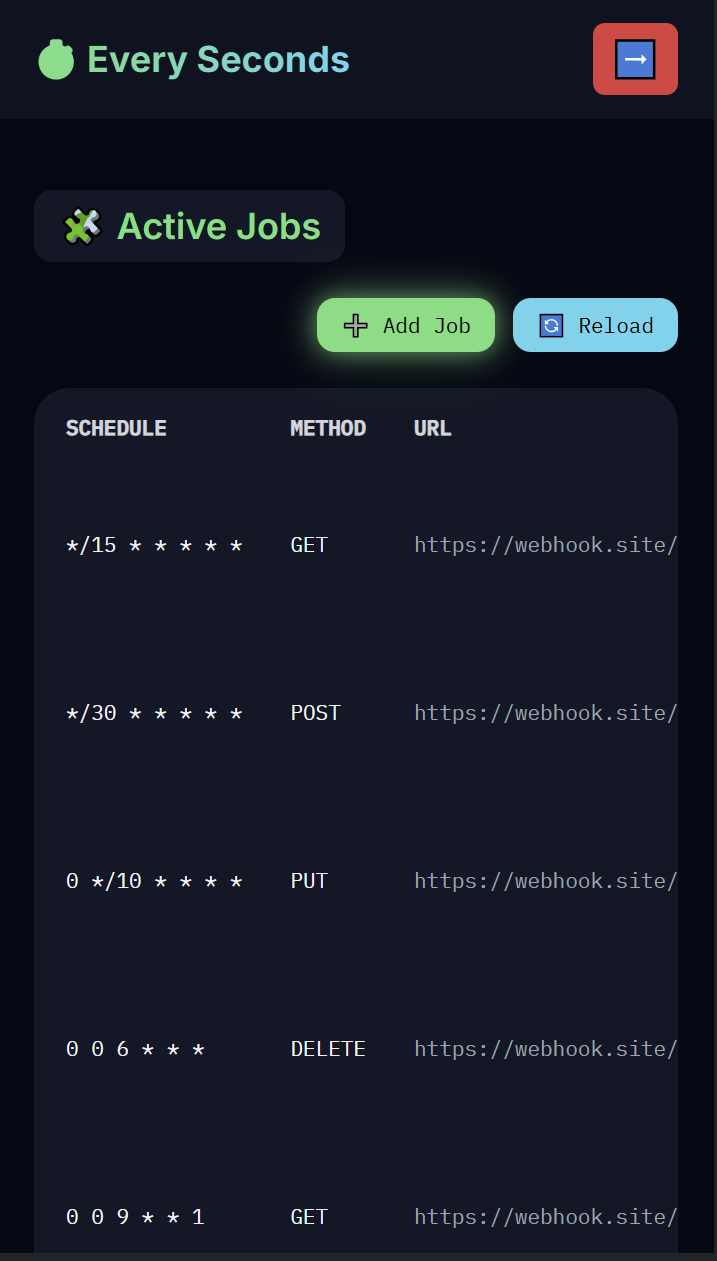
Task: Click the Every Seconds title text
Action: (219, 59)
